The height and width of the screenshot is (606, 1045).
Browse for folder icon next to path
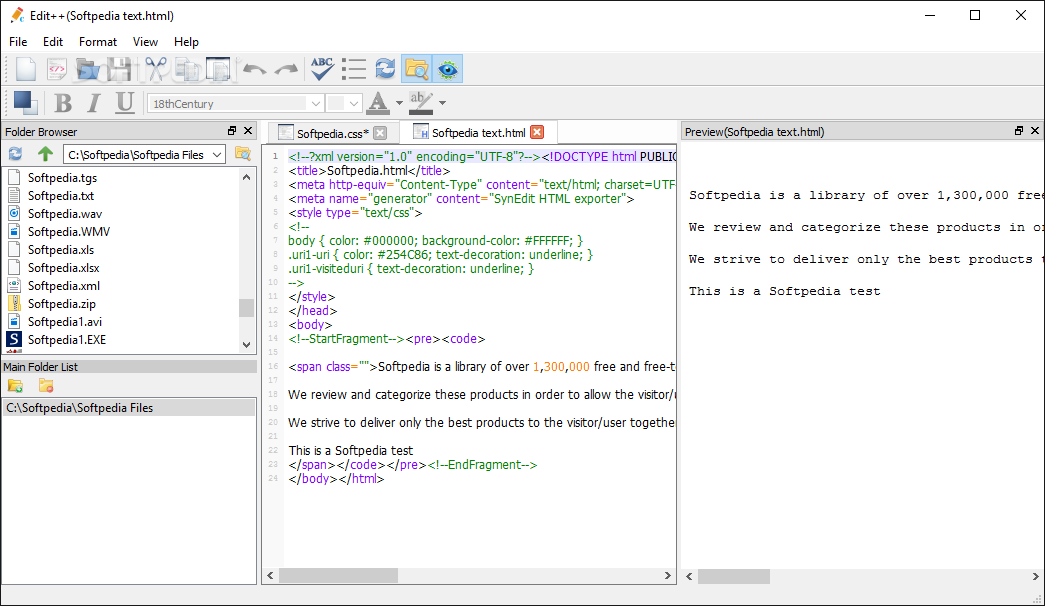[243, 154]
